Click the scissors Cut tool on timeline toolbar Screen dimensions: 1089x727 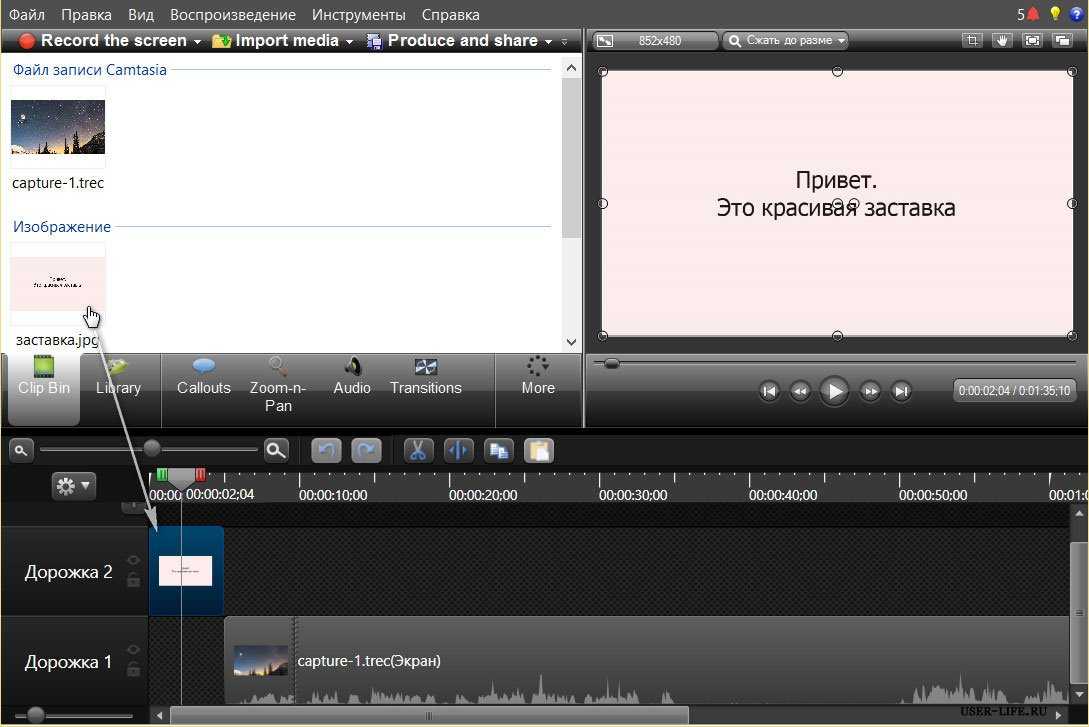(x=418, y=450)
